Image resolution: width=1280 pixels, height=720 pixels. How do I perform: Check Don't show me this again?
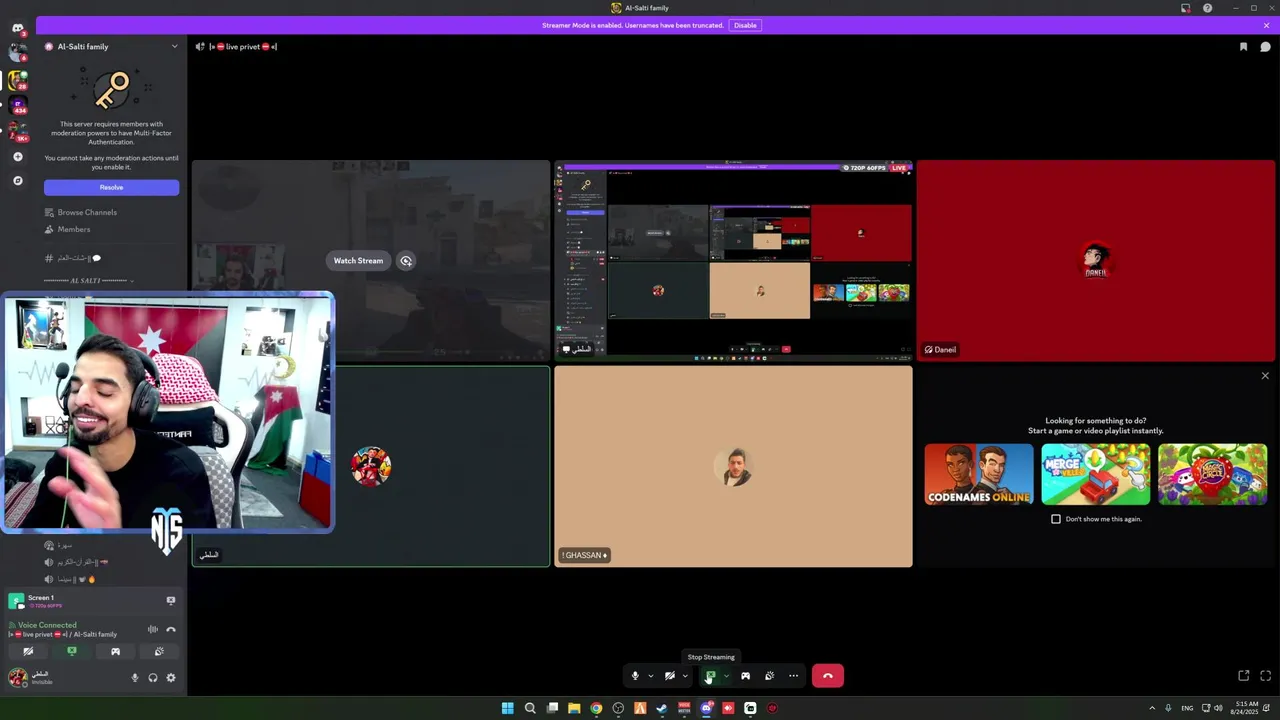[1056, 519]
